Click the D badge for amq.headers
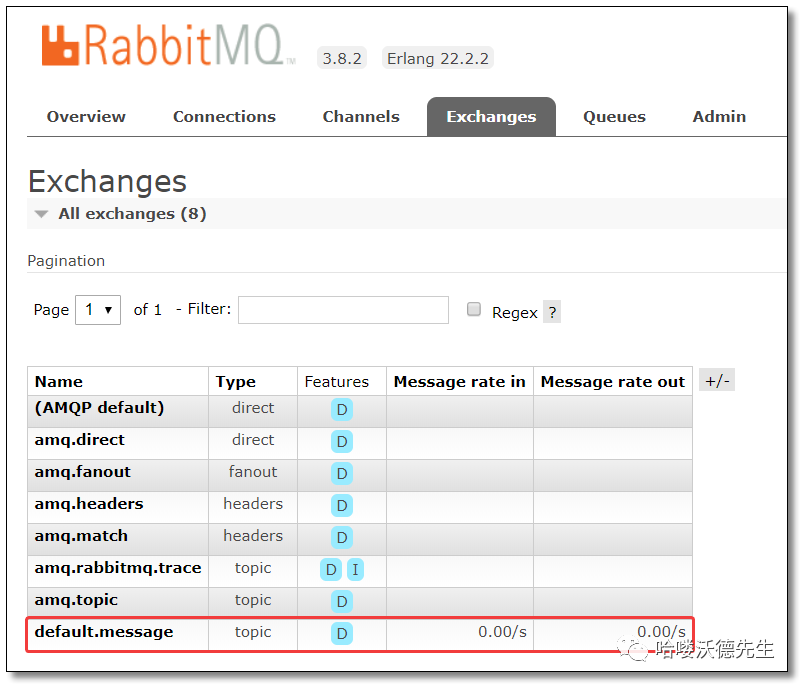This screenshot has height=684, width=800. [342, 506]
